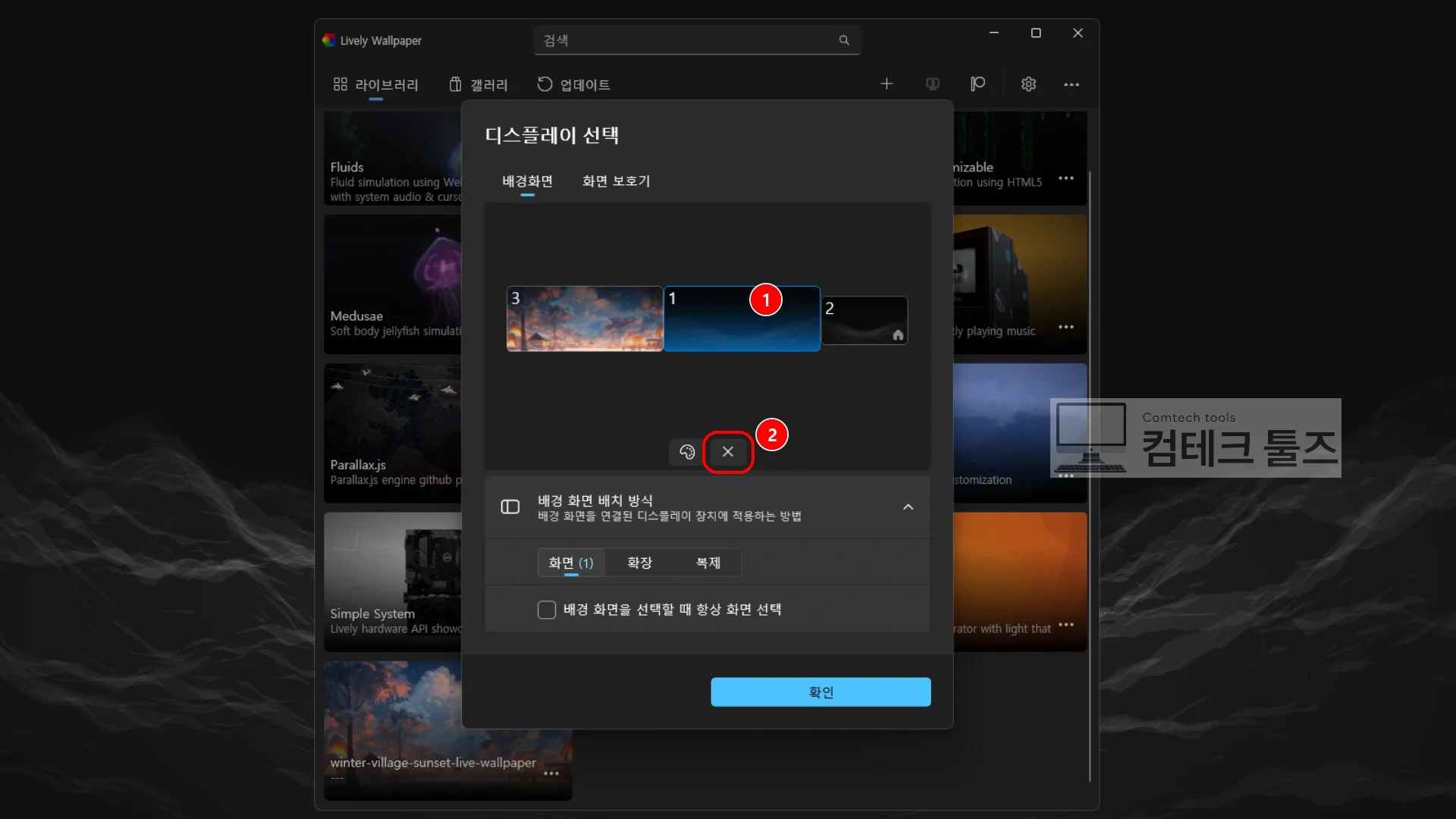Select display 1 thumbnail
This screenshot has width=1456, height=819.
[742, 318]
